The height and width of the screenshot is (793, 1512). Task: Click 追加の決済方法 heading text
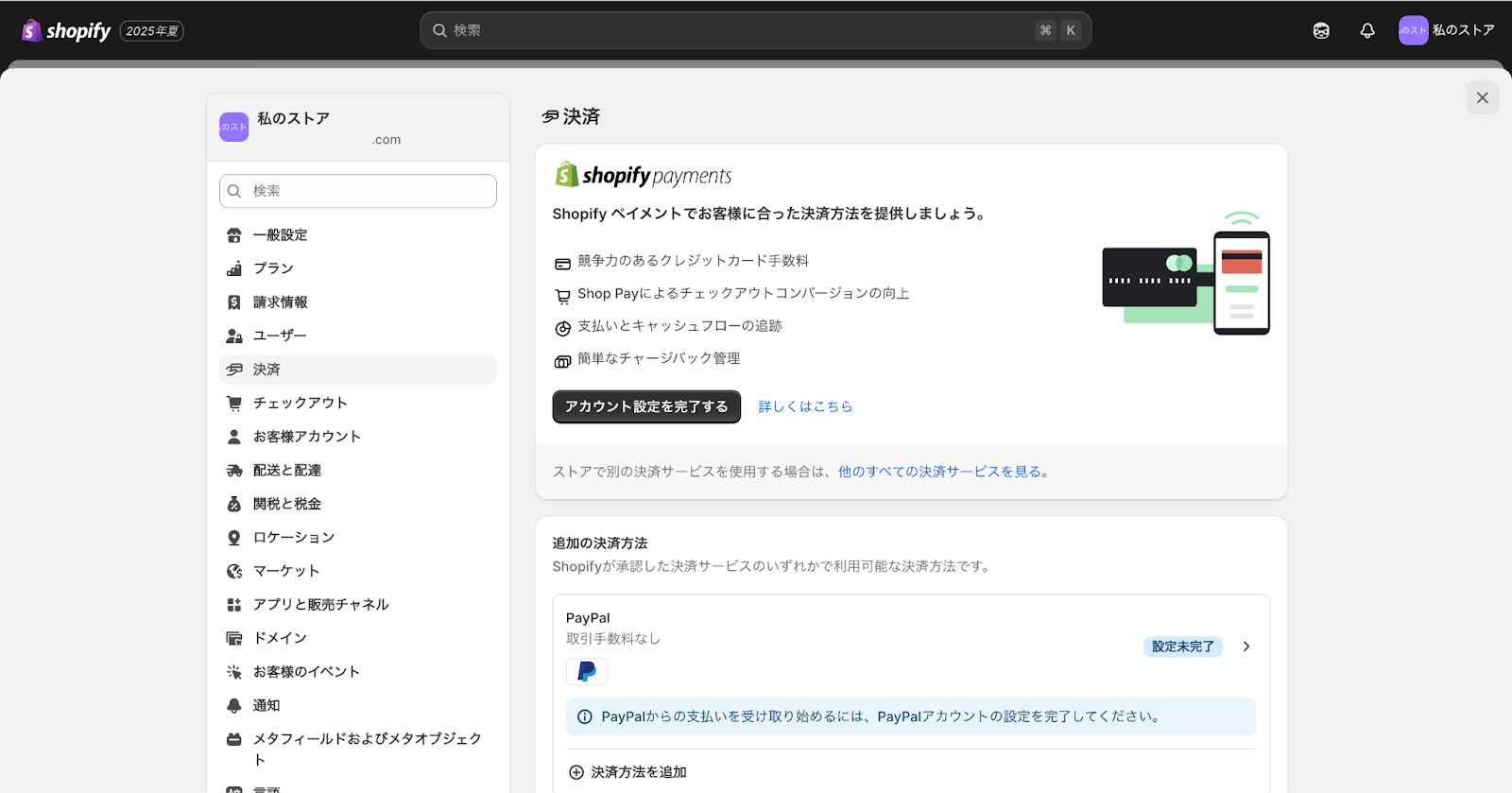point(600,543)
